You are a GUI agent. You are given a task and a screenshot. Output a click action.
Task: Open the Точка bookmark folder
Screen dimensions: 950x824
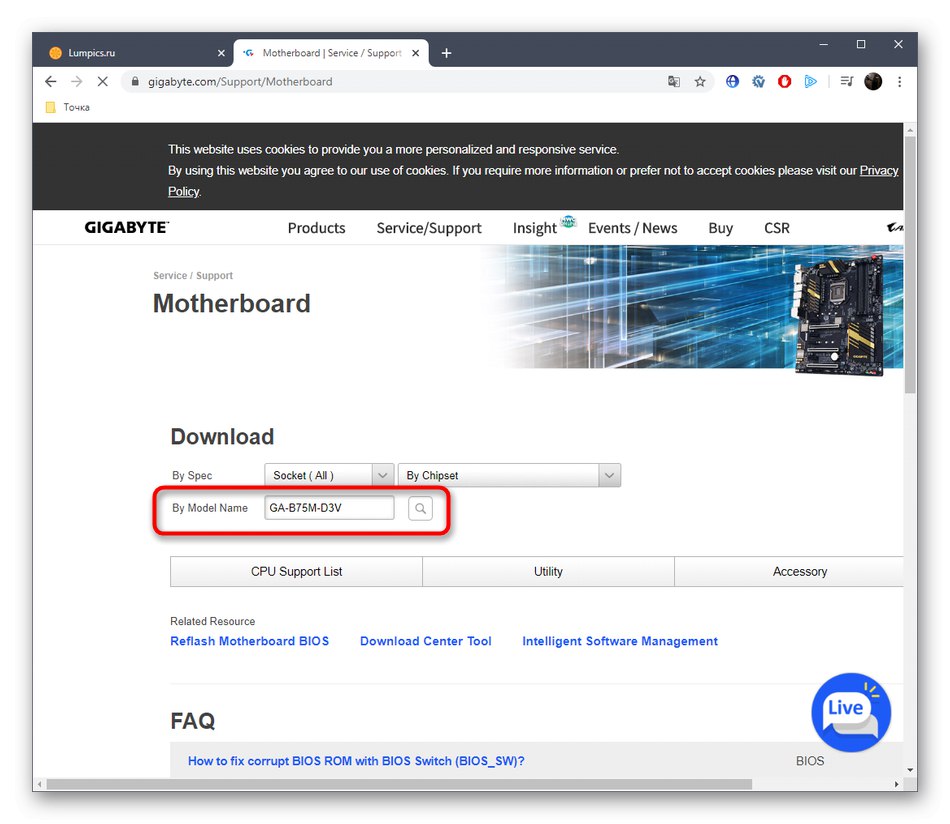pos(68,107)
